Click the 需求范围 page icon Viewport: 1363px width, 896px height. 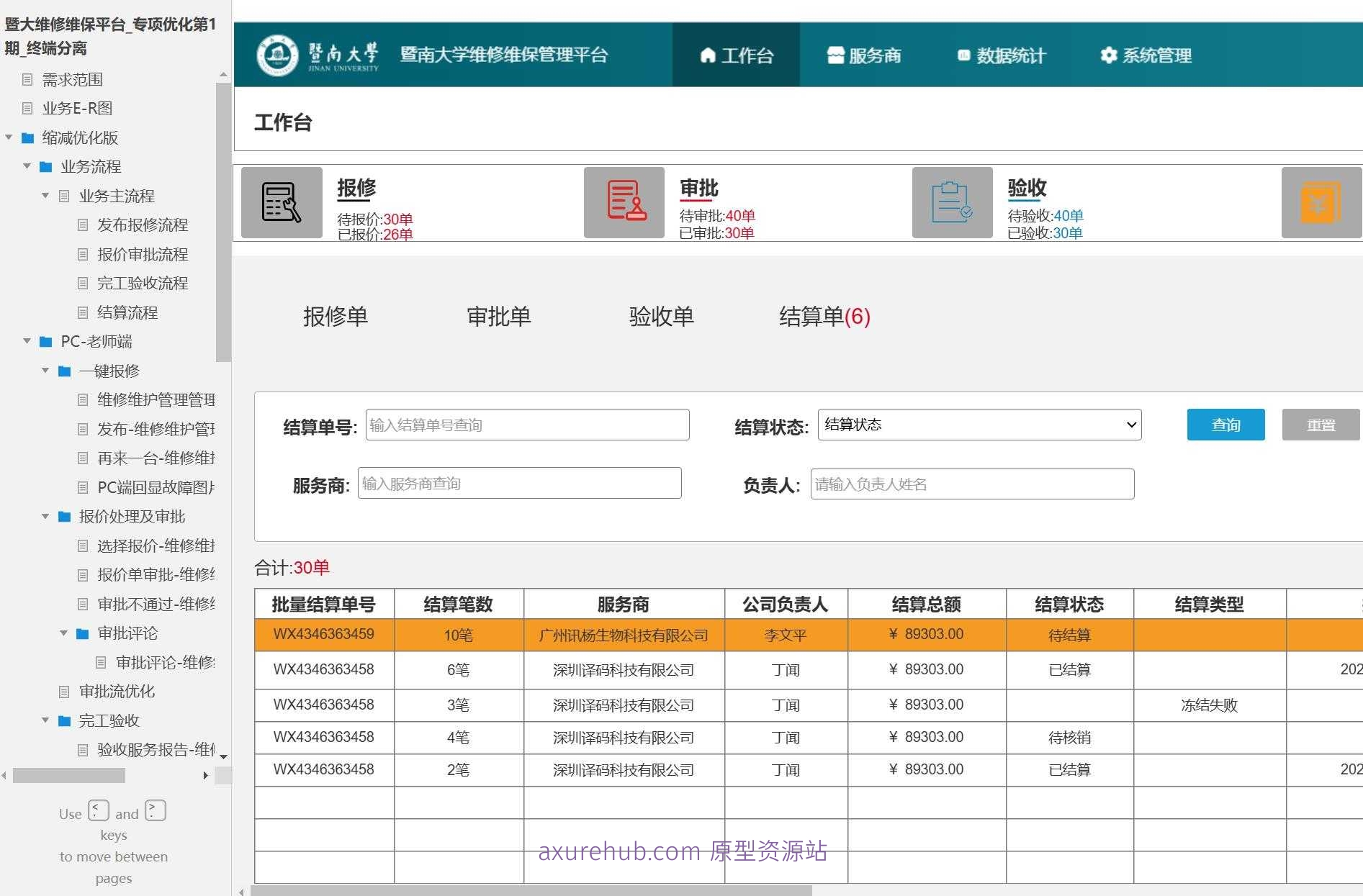tap(27, 79)
